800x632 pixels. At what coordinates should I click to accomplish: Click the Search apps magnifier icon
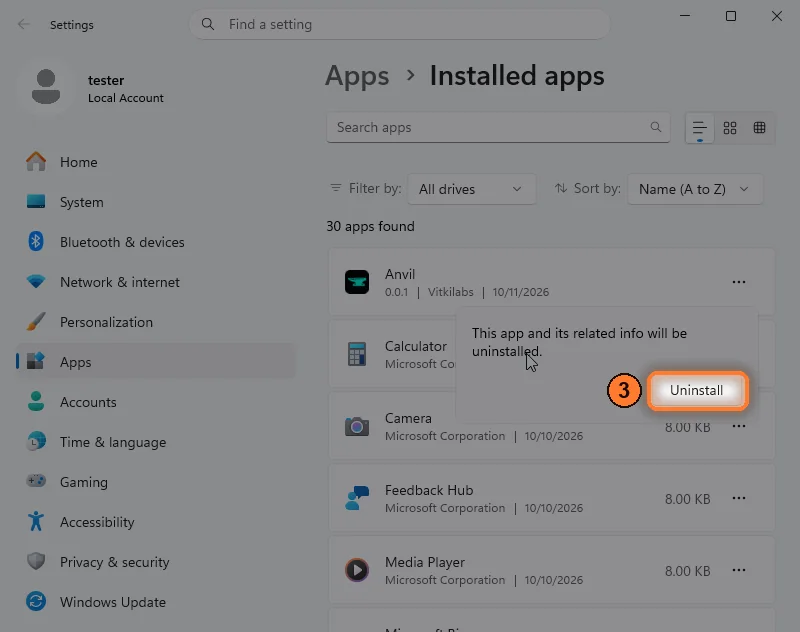pyautogui.click(x=656, y=127)
